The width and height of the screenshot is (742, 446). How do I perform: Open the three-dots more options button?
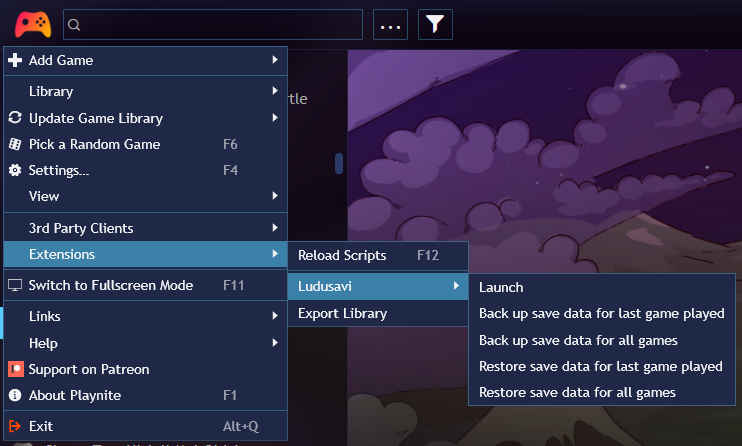tap(390, 25)
